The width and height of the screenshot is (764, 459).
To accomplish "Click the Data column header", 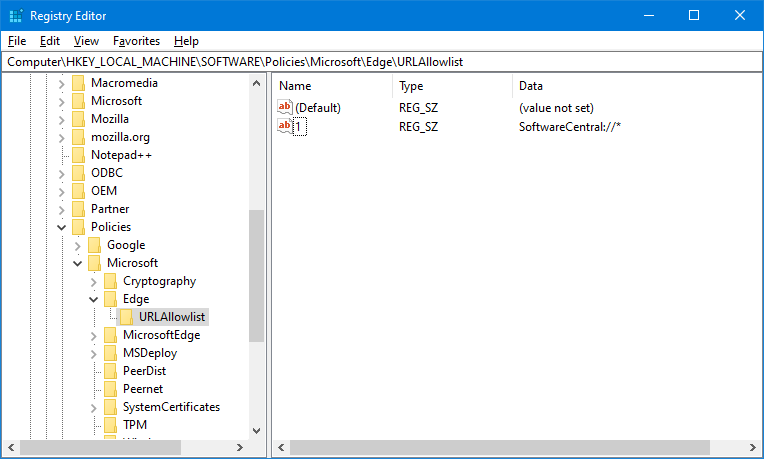I will click(x=531, y=86).
